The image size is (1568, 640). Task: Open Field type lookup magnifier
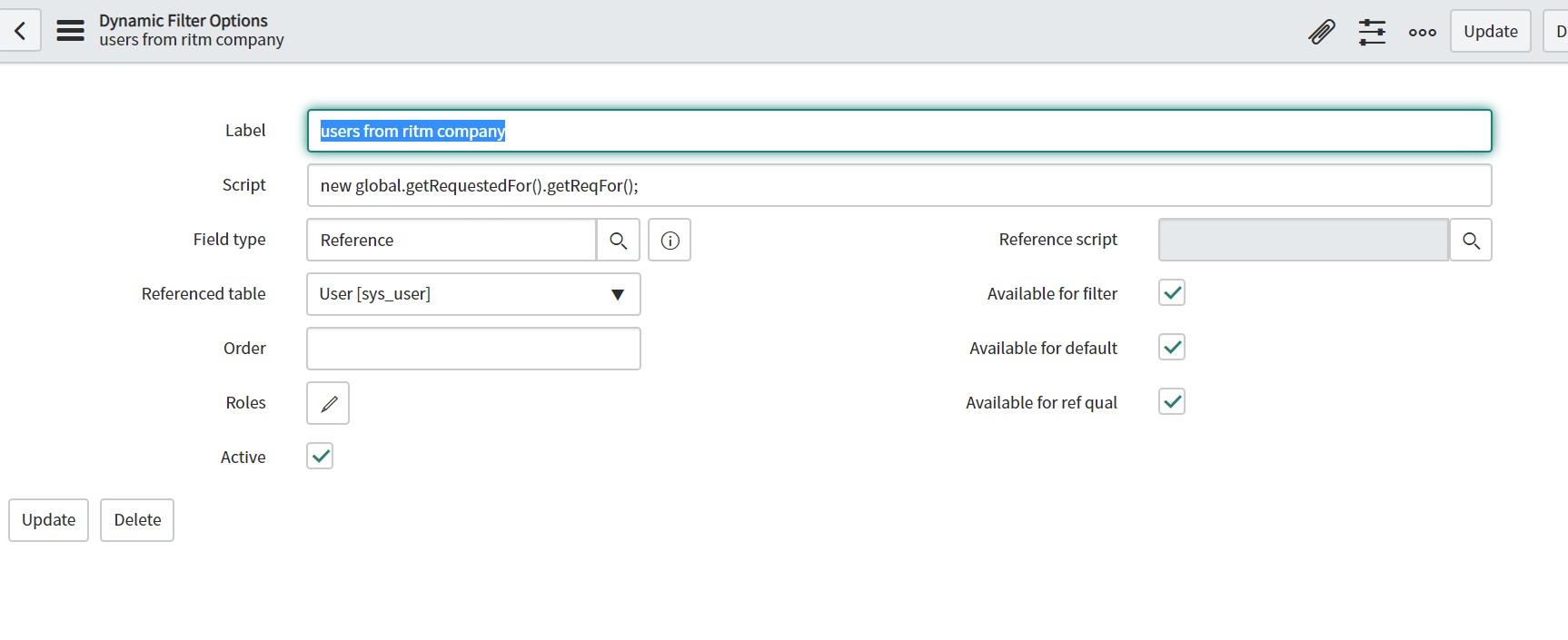coord(619,240)
